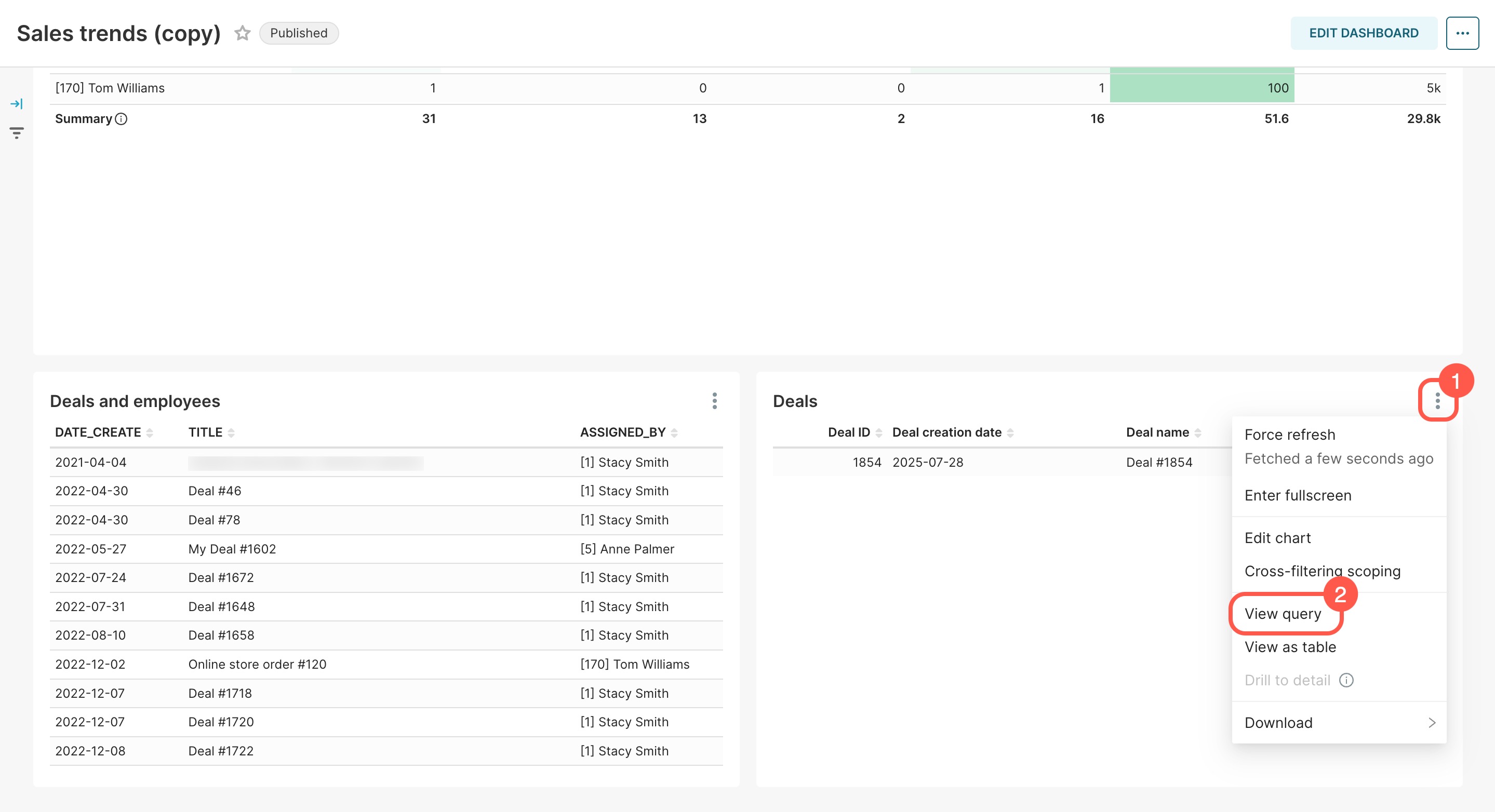Expand the collapsed filter bar arrow
The width and height of the screenshot is (1495, 812).
[x=16, y=104]
